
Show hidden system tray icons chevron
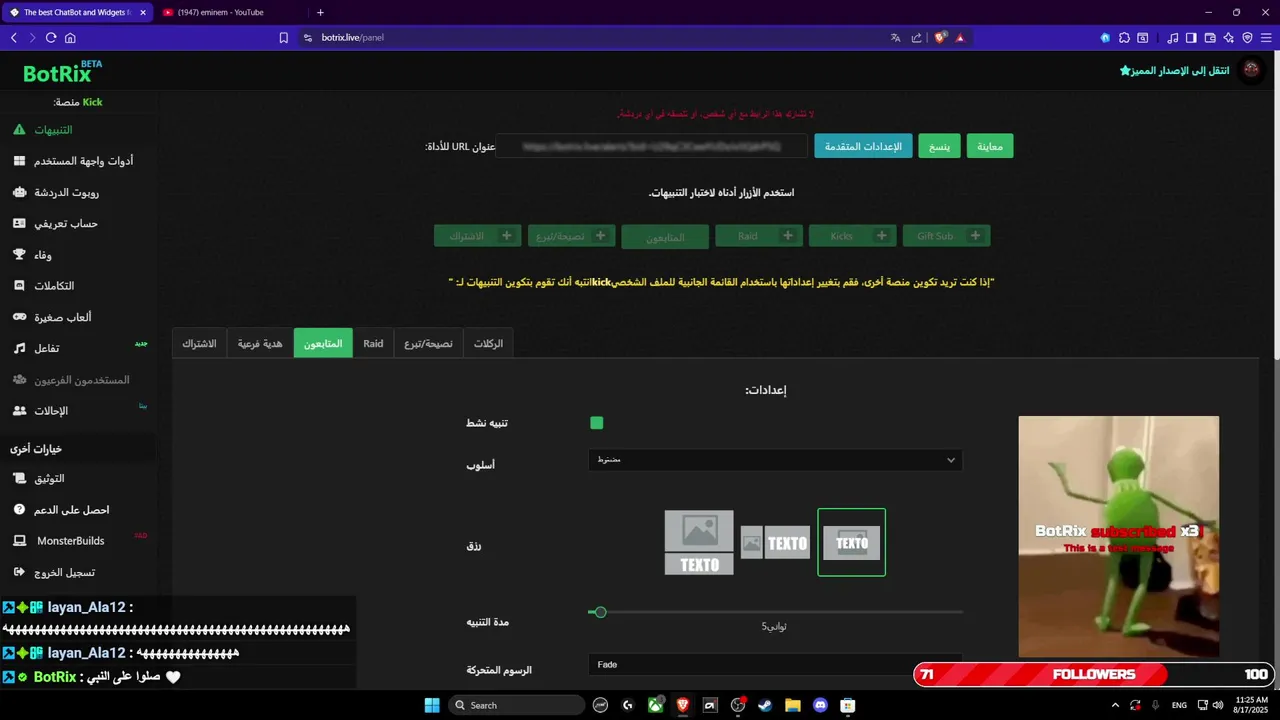pyautogui.click(x=1115, y=705)
